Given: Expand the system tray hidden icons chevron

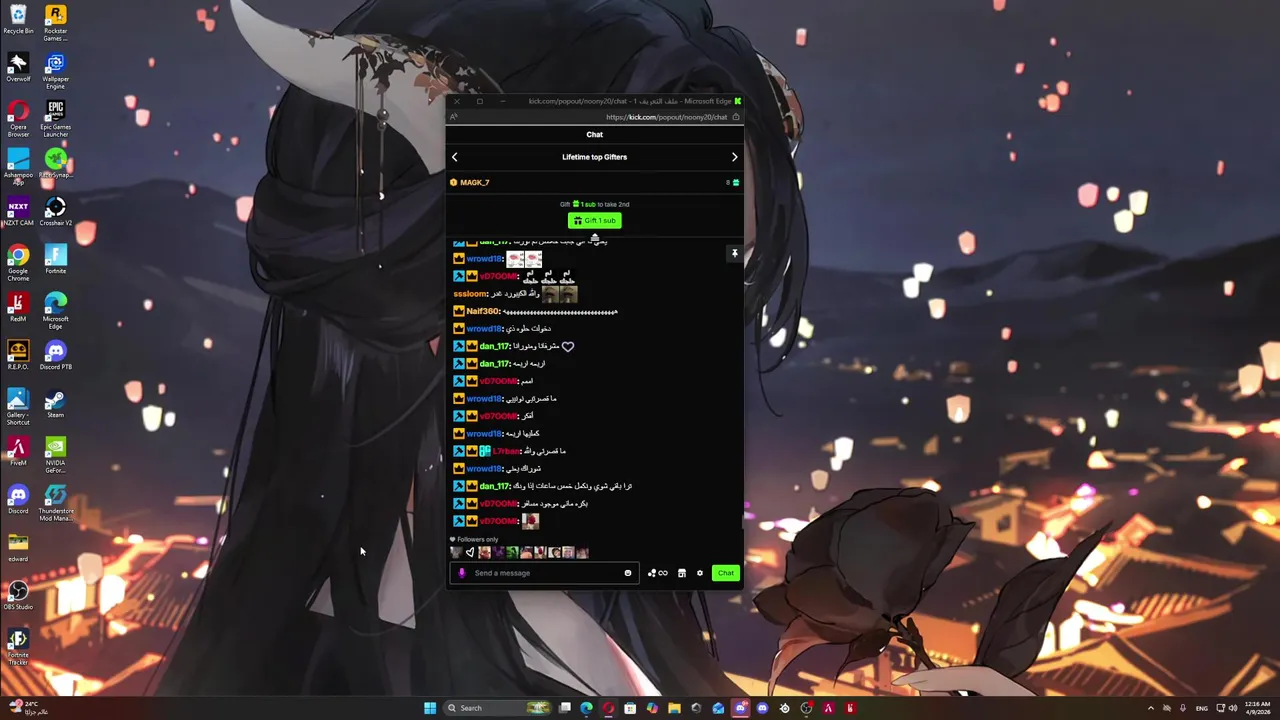Looking at the screenshot, I should [1150, 708].
